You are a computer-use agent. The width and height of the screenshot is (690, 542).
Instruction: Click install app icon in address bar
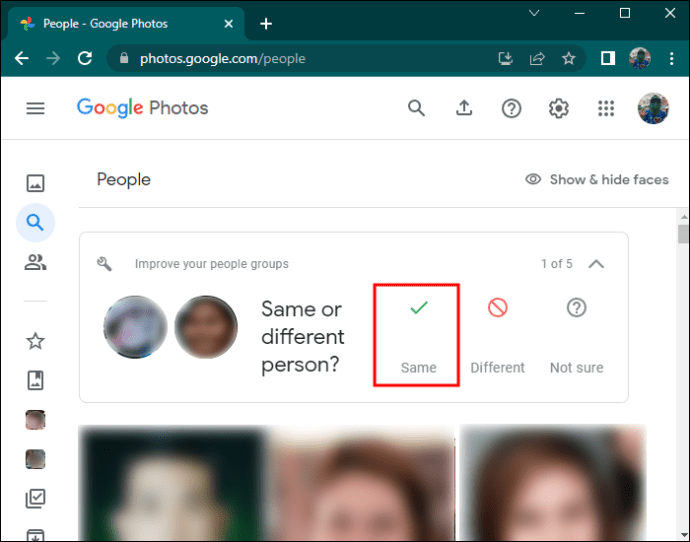[505, 59]
